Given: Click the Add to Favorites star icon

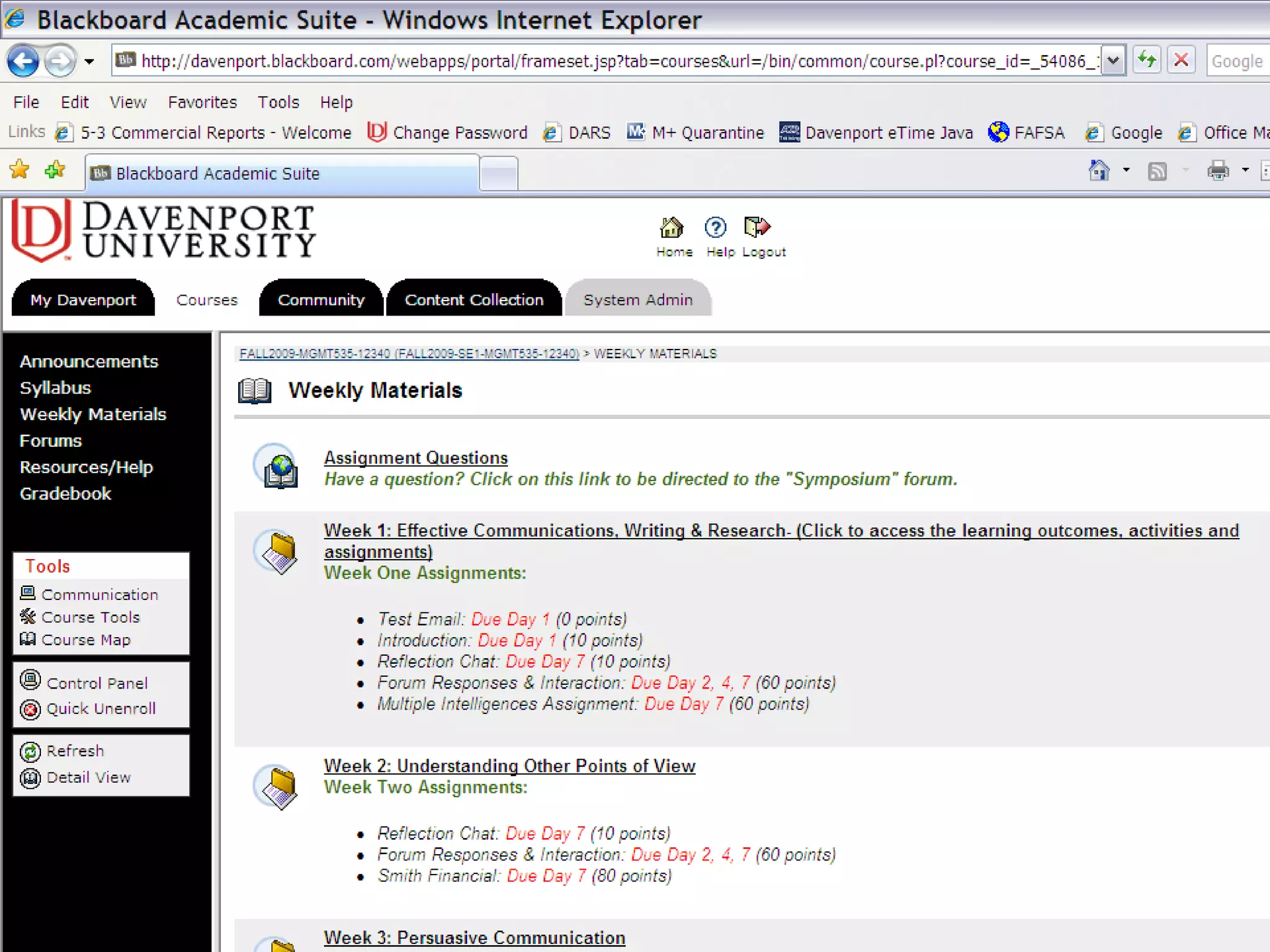Looking at the screenshot, I should click(55, 169).
